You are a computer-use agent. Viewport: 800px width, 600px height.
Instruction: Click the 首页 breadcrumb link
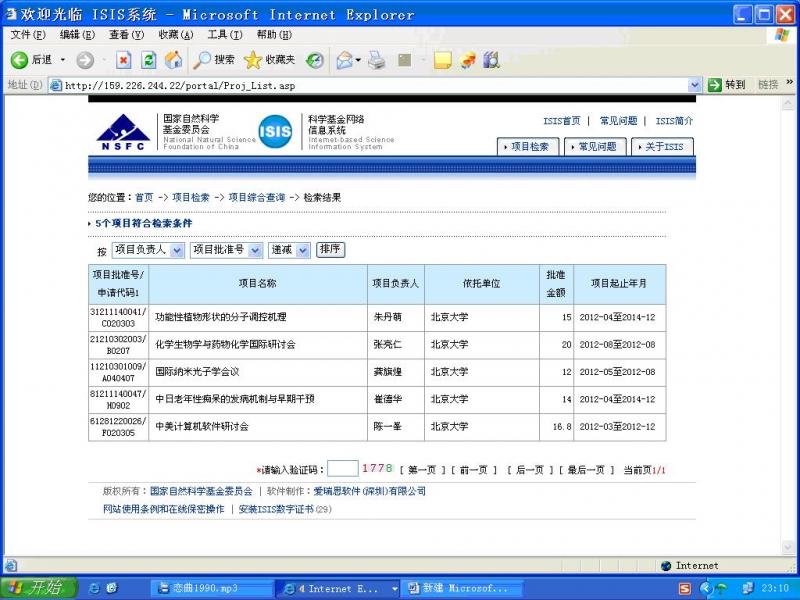(144, 197)
